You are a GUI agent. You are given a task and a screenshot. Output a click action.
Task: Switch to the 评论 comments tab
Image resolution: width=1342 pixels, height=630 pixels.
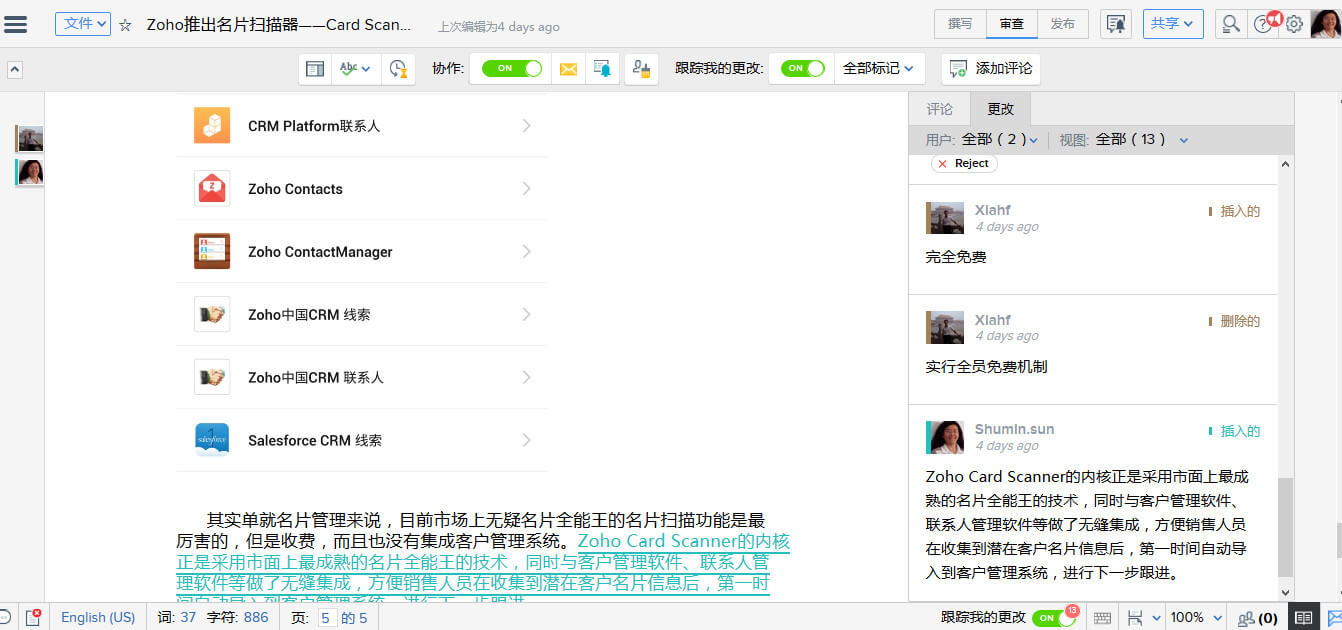coord(940,109)
